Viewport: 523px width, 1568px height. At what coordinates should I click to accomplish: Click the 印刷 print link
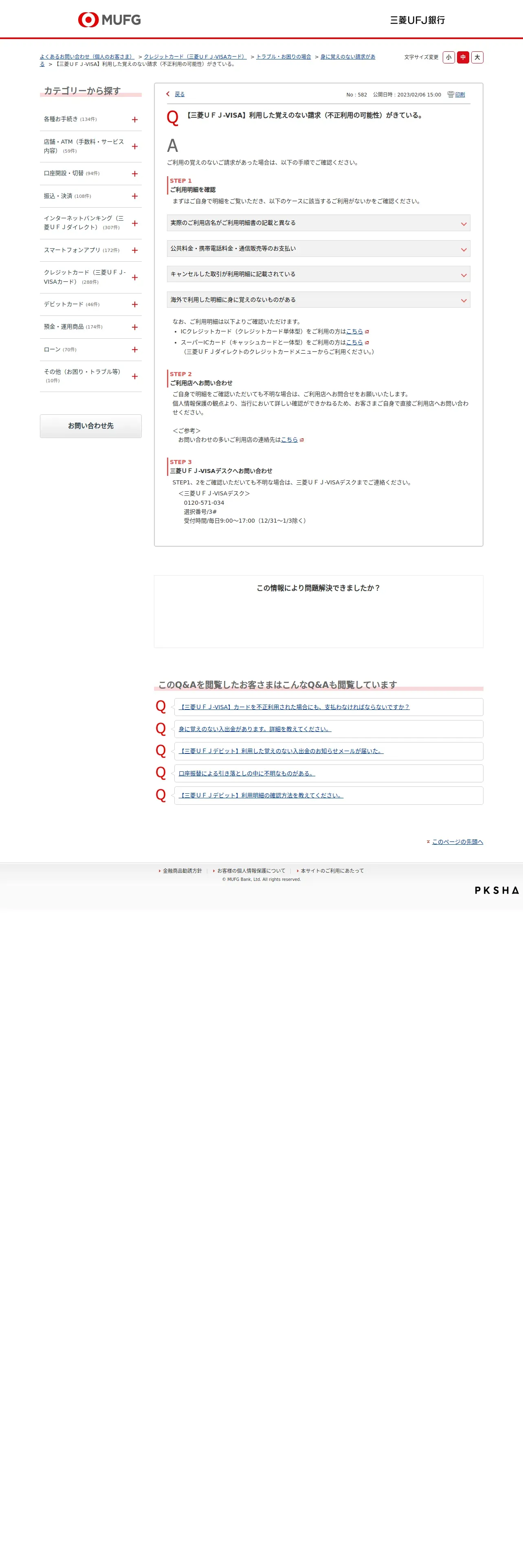tap(460, 94)
